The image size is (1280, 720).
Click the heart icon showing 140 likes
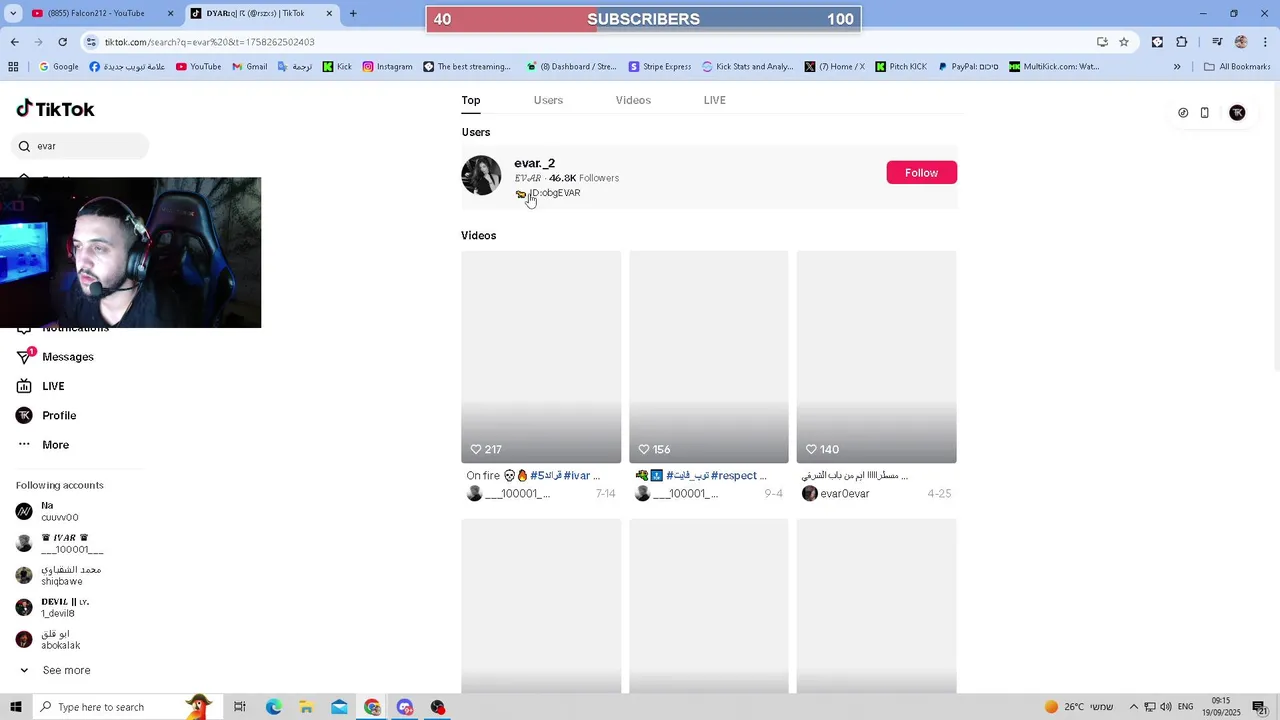tap(811, 450)
